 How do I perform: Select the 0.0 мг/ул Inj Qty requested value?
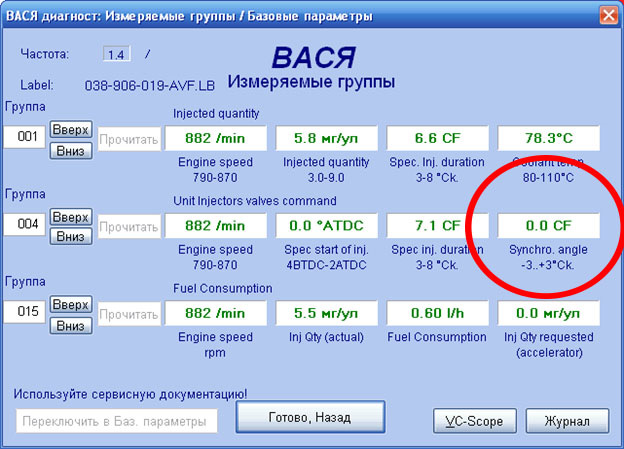(548, 313)
